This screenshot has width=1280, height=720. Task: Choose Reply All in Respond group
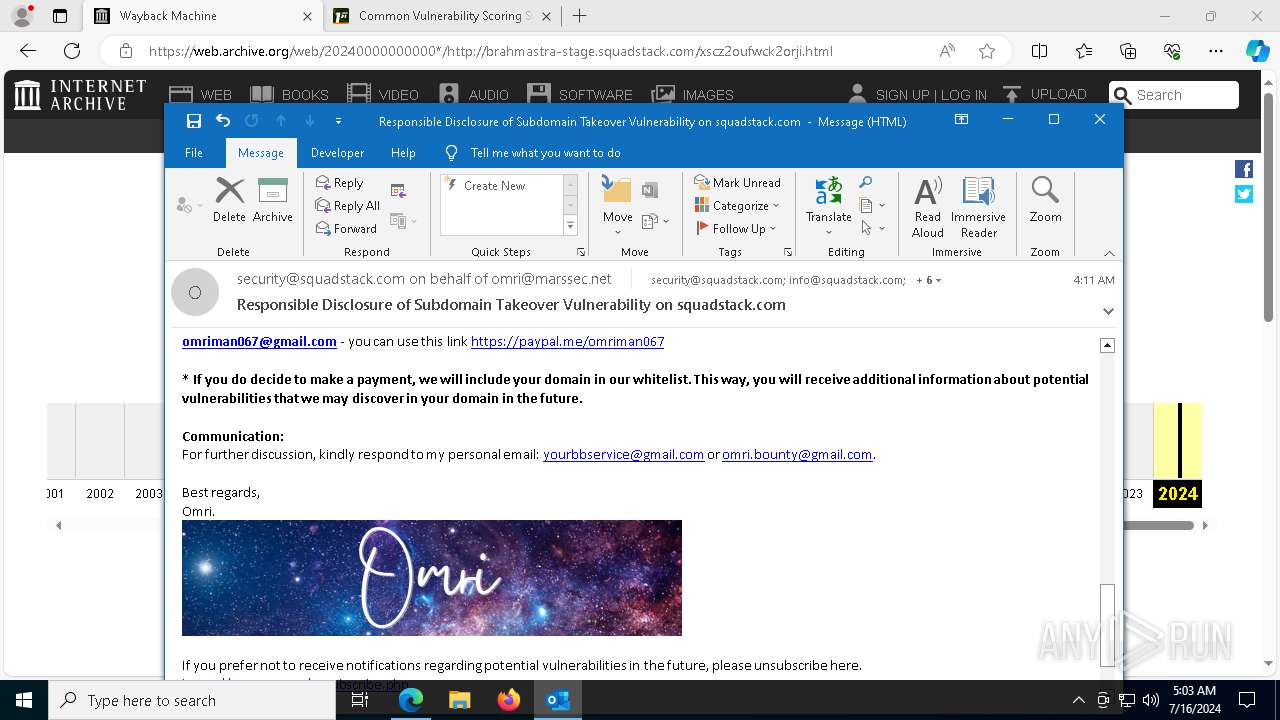tap(348, 206)
